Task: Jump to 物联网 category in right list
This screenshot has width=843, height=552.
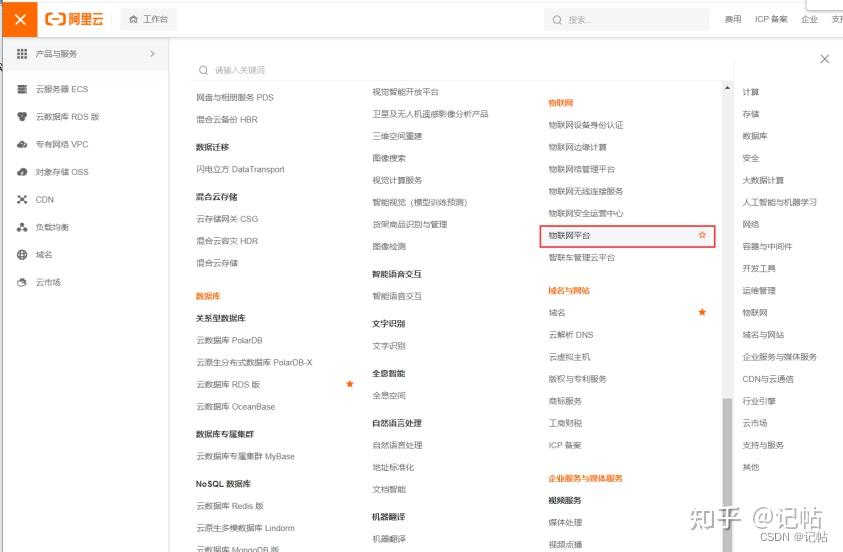Action: tap(755, 312)
